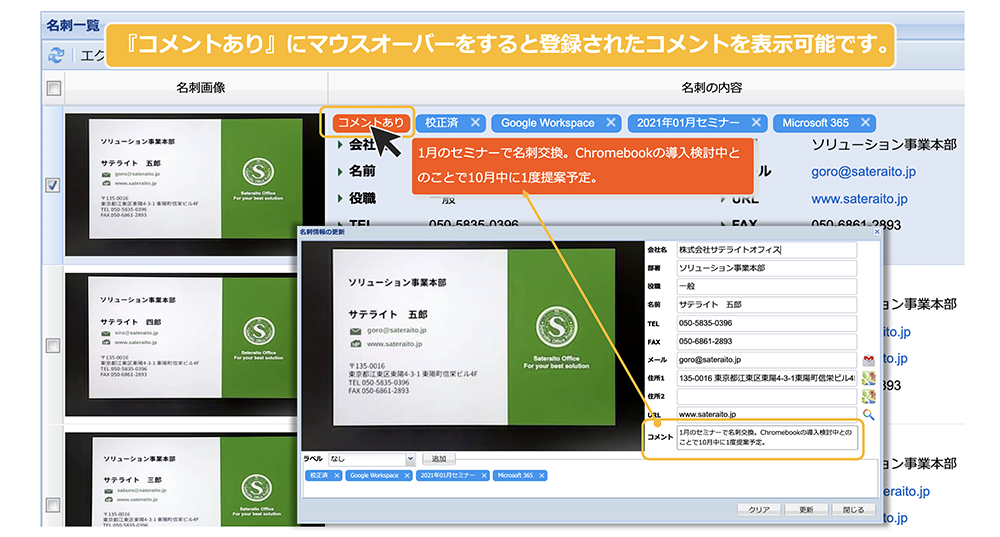Open サテライト 五郎 card thumbnail in the list
1000x537 pixels.
click(195, 185)
